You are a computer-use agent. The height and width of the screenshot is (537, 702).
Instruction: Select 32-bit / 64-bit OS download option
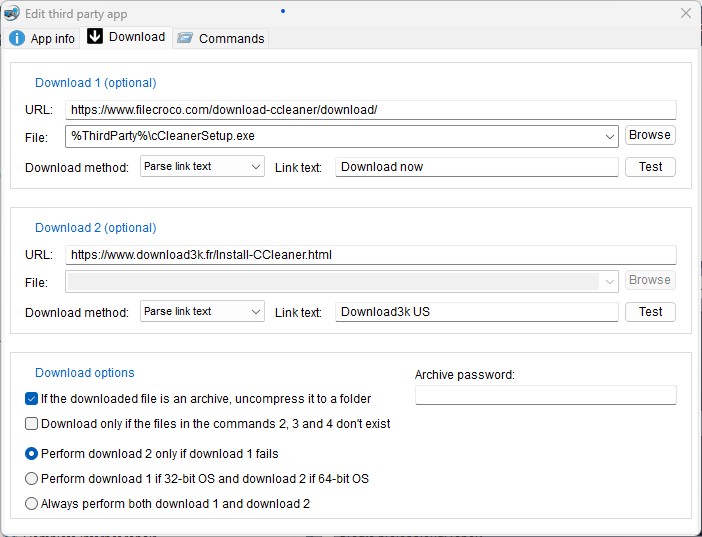31,479
